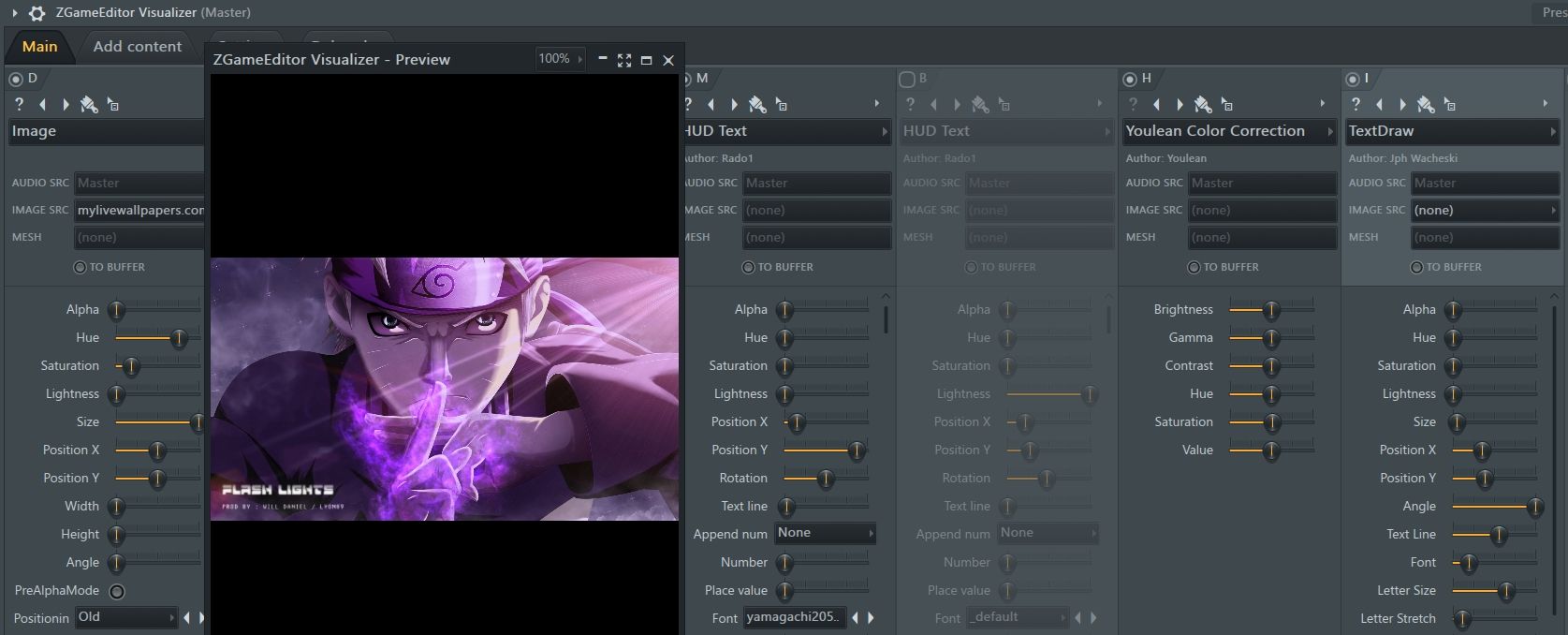Open the Append num dropdown in layer M

[x=825, y=533]
